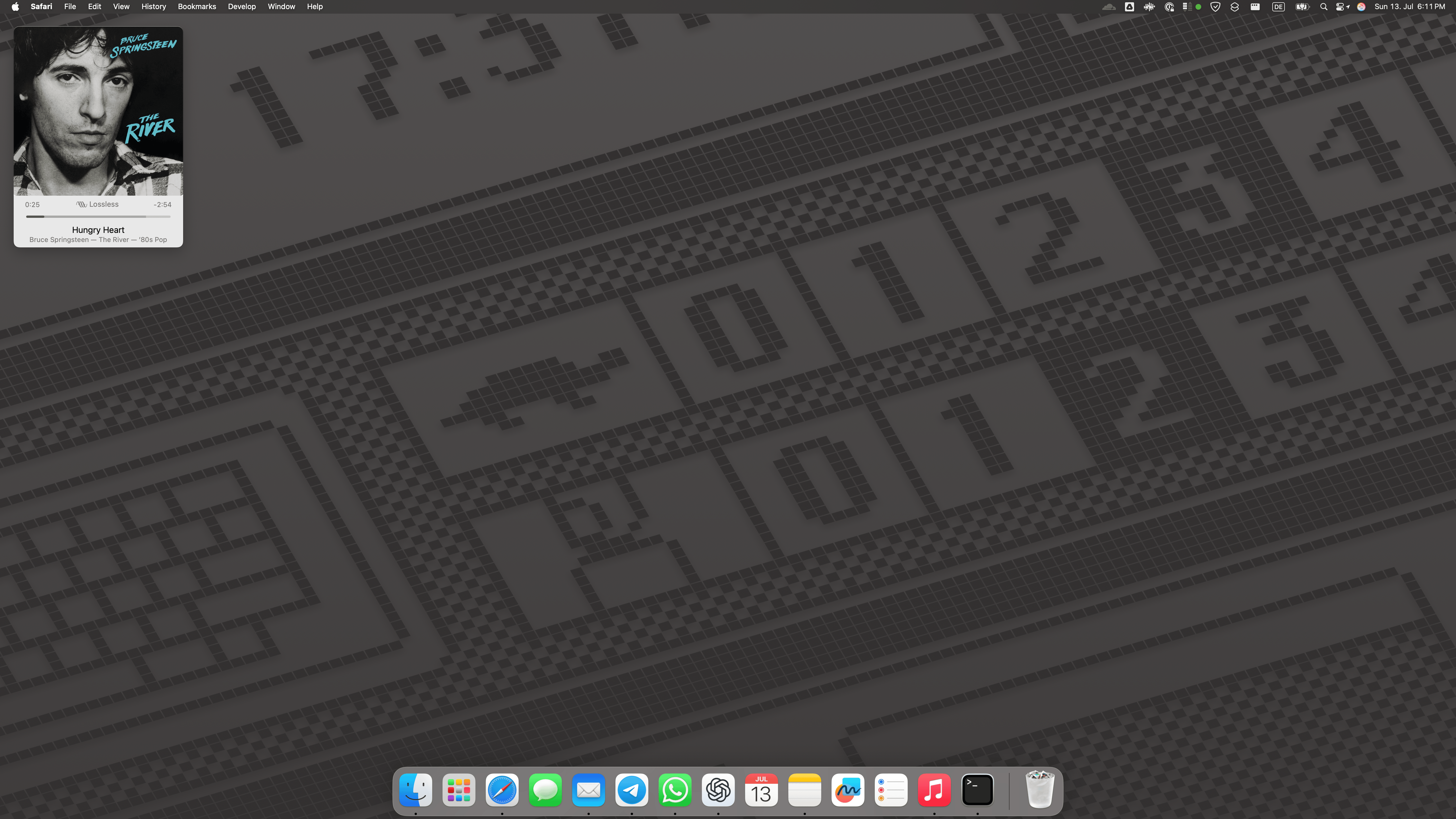Open Calendar showing JUL 13
1456x819 pixels.
(761, 790)
